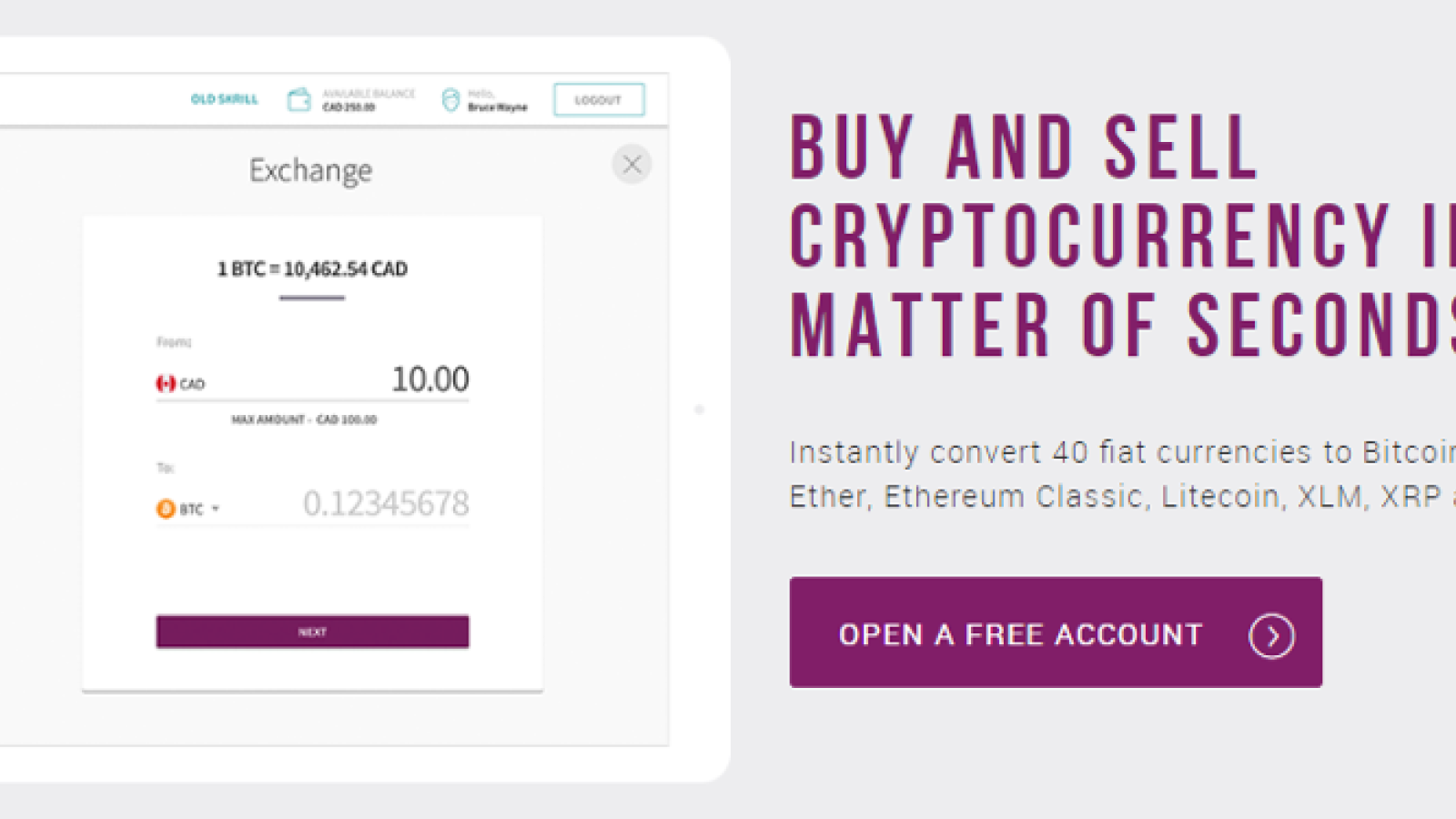
Task: Click the tablet camera dot
Action: pyautogui.click(x=699, y=409)
